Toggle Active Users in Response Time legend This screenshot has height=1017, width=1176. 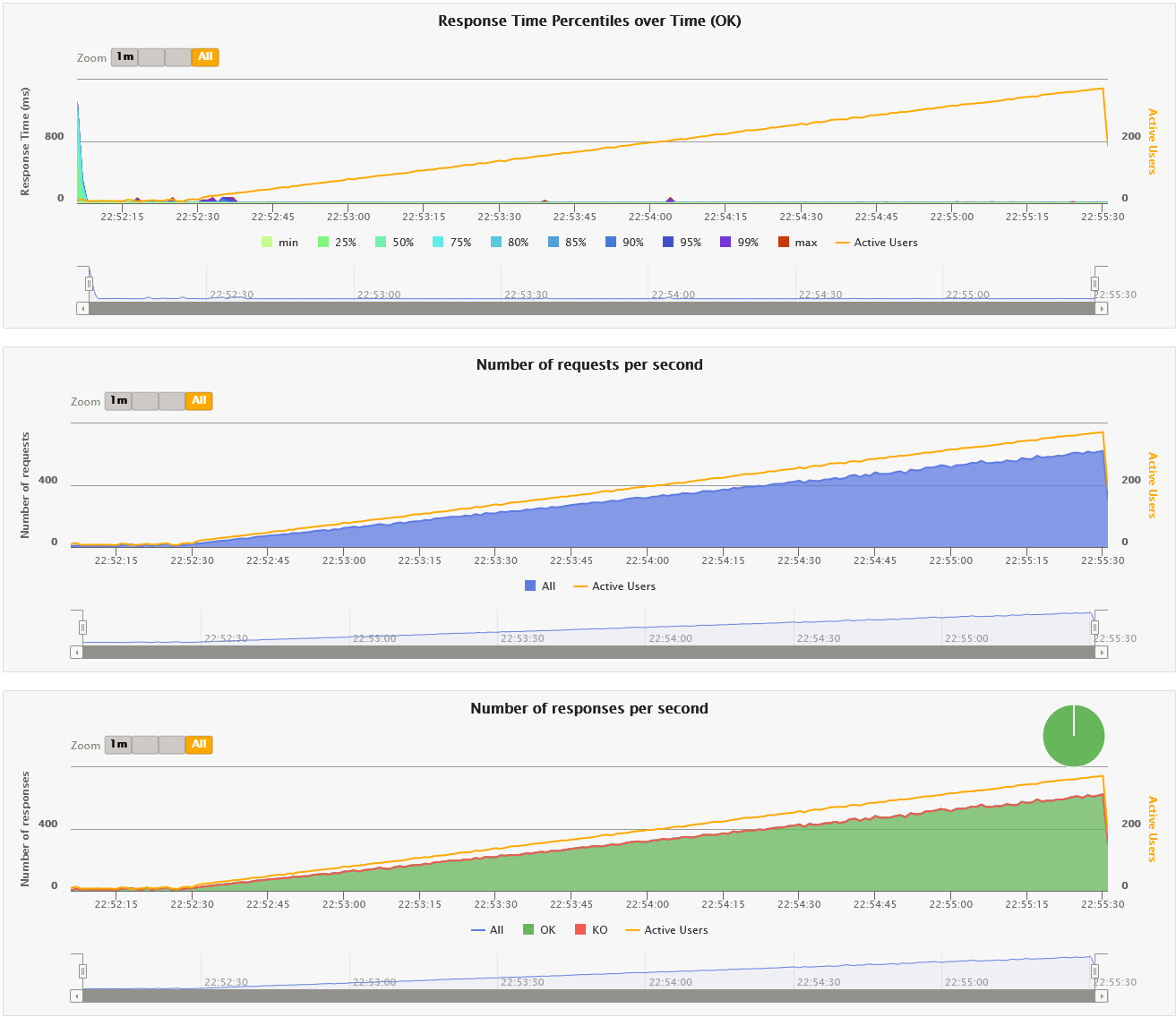coord(877,243)
